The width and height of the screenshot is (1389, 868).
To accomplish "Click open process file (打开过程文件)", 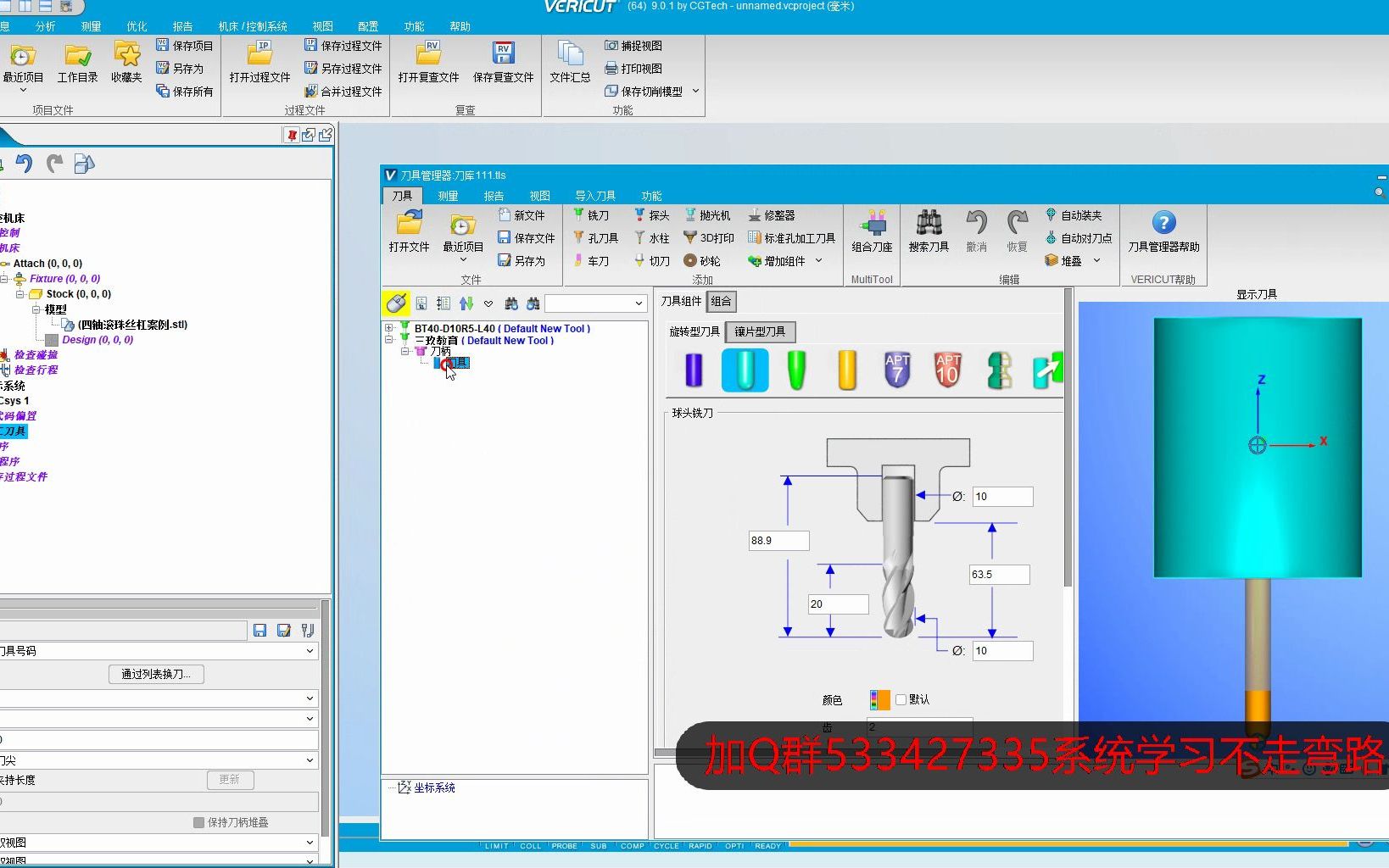I will tap(259, 64).
